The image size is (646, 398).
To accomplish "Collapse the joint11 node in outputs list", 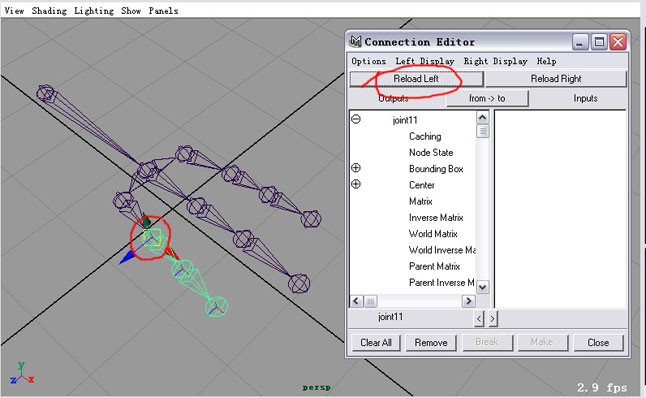I will (x=356, y=119).
